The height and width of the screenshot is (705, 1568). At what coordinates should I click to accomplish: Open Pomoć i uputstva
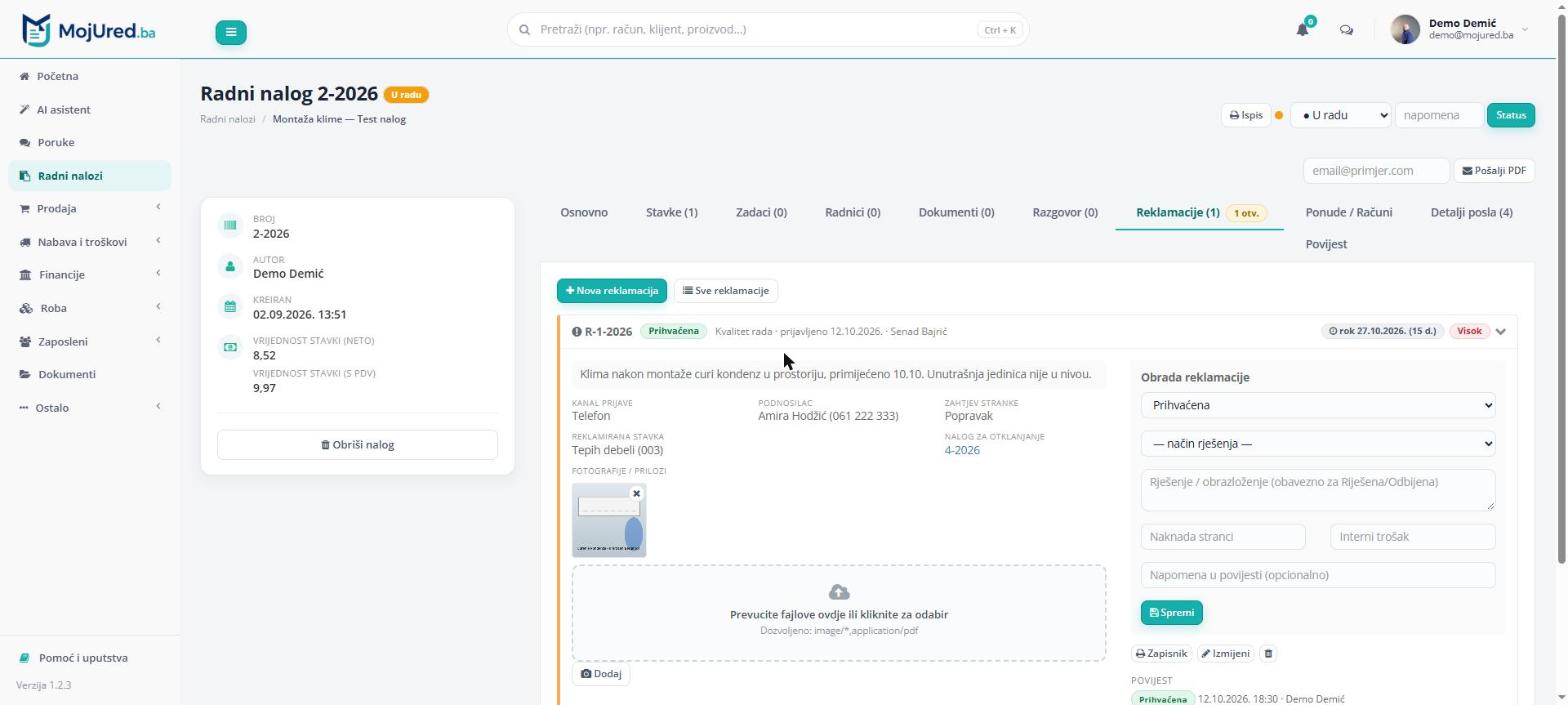coord(83,658)
